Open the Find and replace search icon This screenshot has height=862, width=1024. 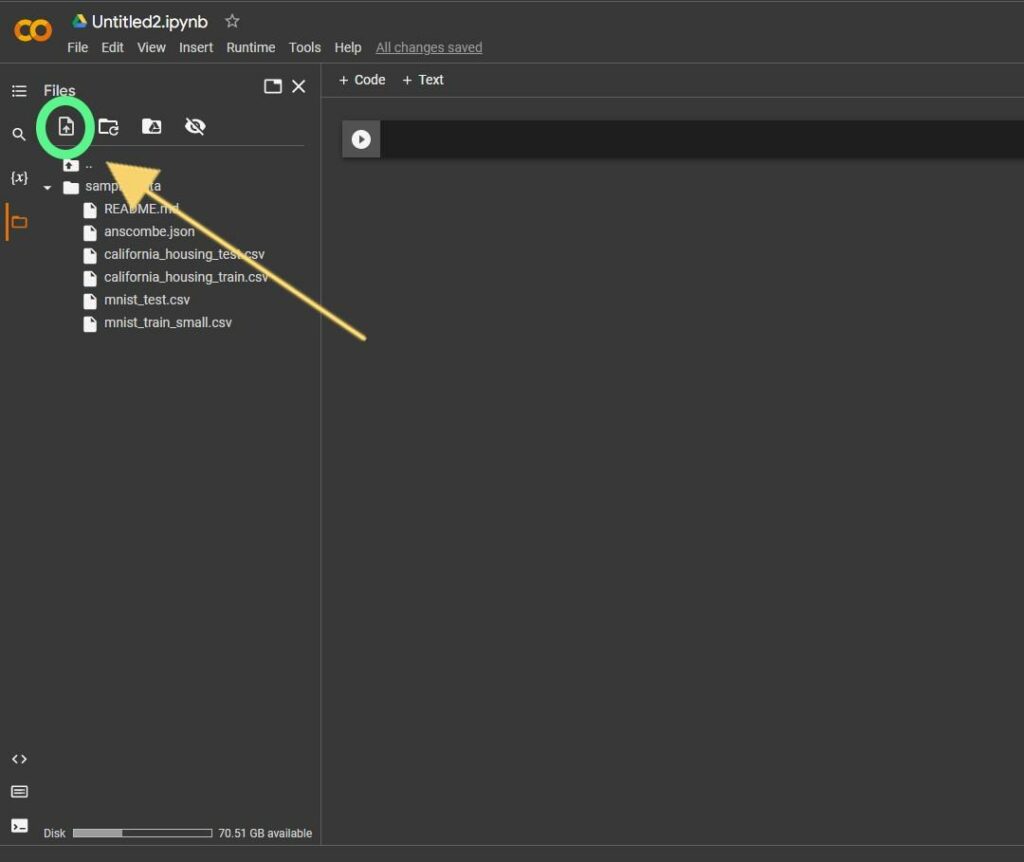pos(19,135)
